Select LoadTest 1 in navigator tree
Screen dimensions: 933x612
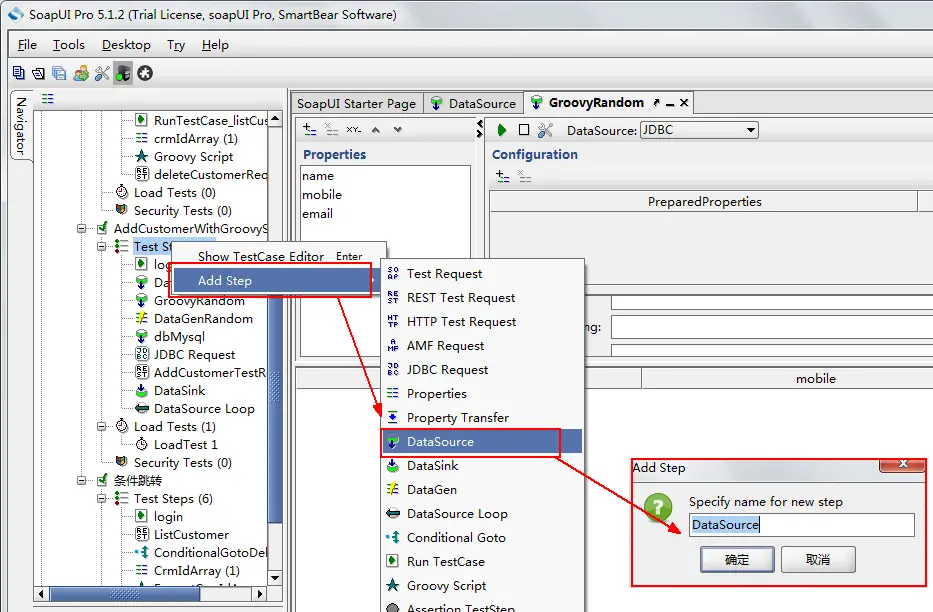tap(186, 445)
